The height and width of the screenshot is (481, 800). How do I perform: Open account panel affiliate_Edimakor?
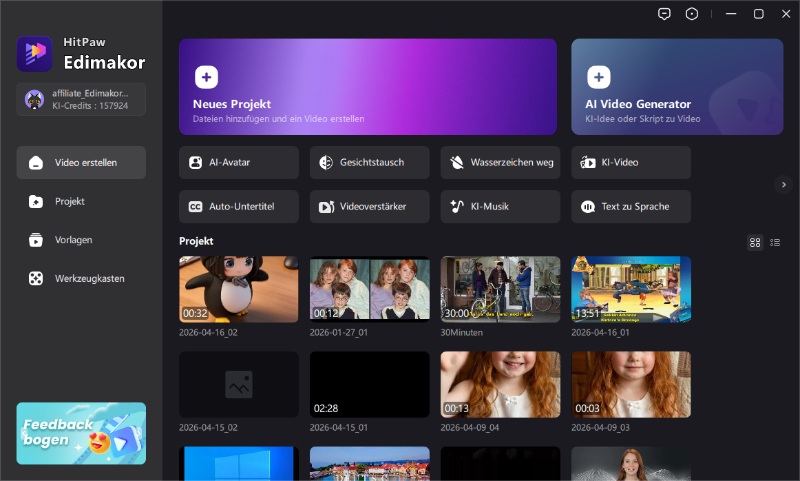tap(81, 99)
